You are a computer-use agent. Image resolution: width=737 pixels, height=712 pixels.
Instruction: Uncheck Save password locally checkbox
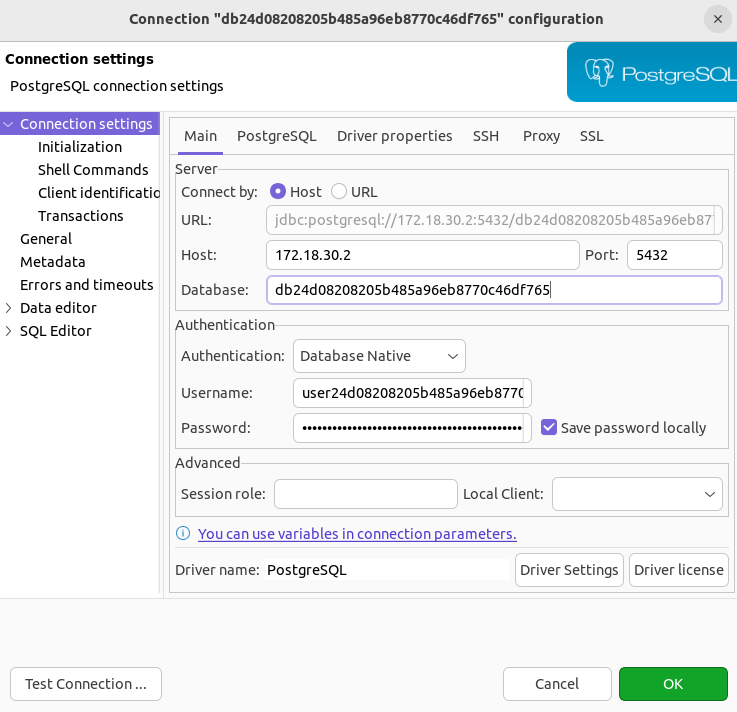(x=549, y=428)
